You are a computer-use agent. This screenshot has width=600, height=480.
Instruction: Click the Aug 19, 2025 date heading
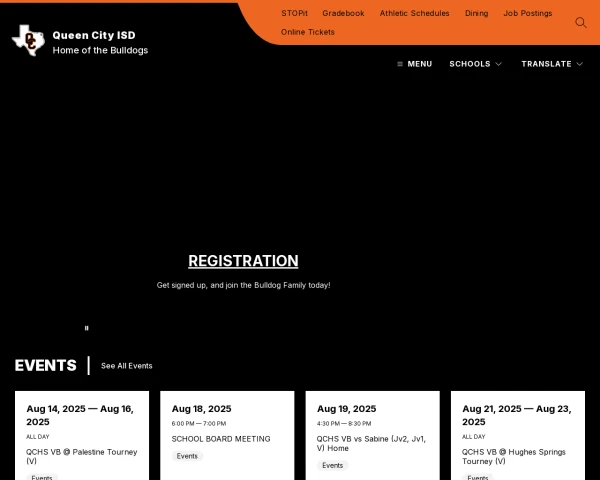pyautogui.click(x=346, y=409)
